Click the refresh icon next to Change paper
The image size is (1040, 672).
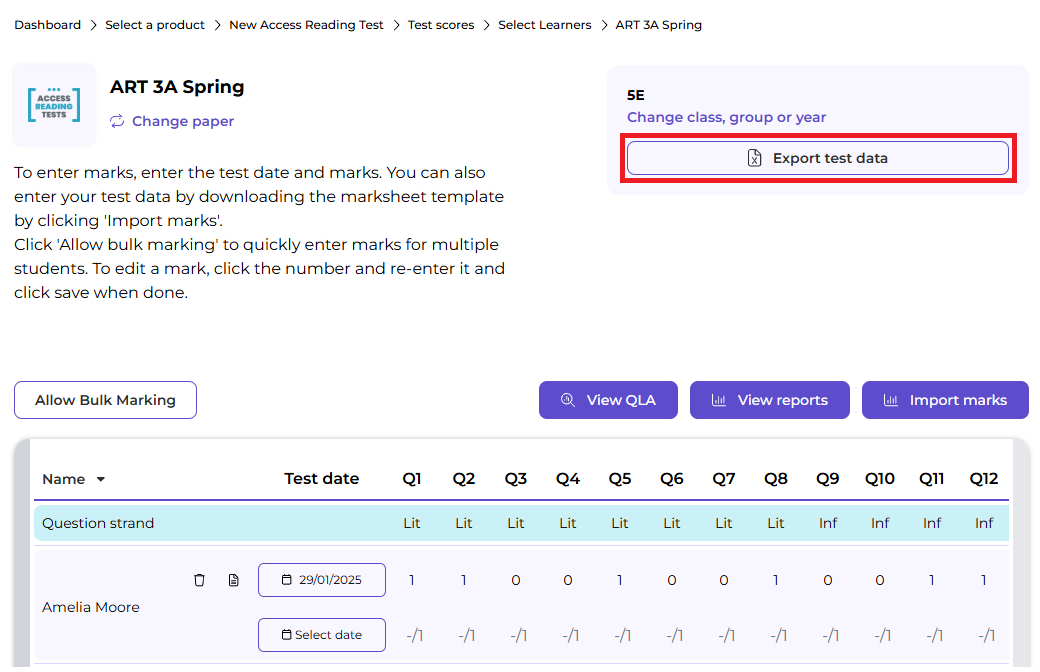(117, 121)
